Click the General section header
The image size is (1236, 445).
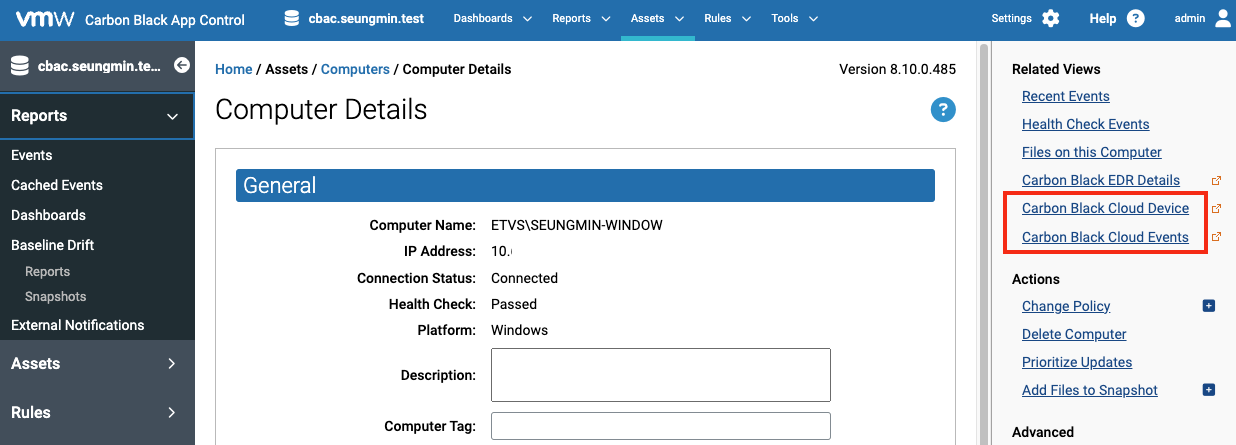(585, 185)
